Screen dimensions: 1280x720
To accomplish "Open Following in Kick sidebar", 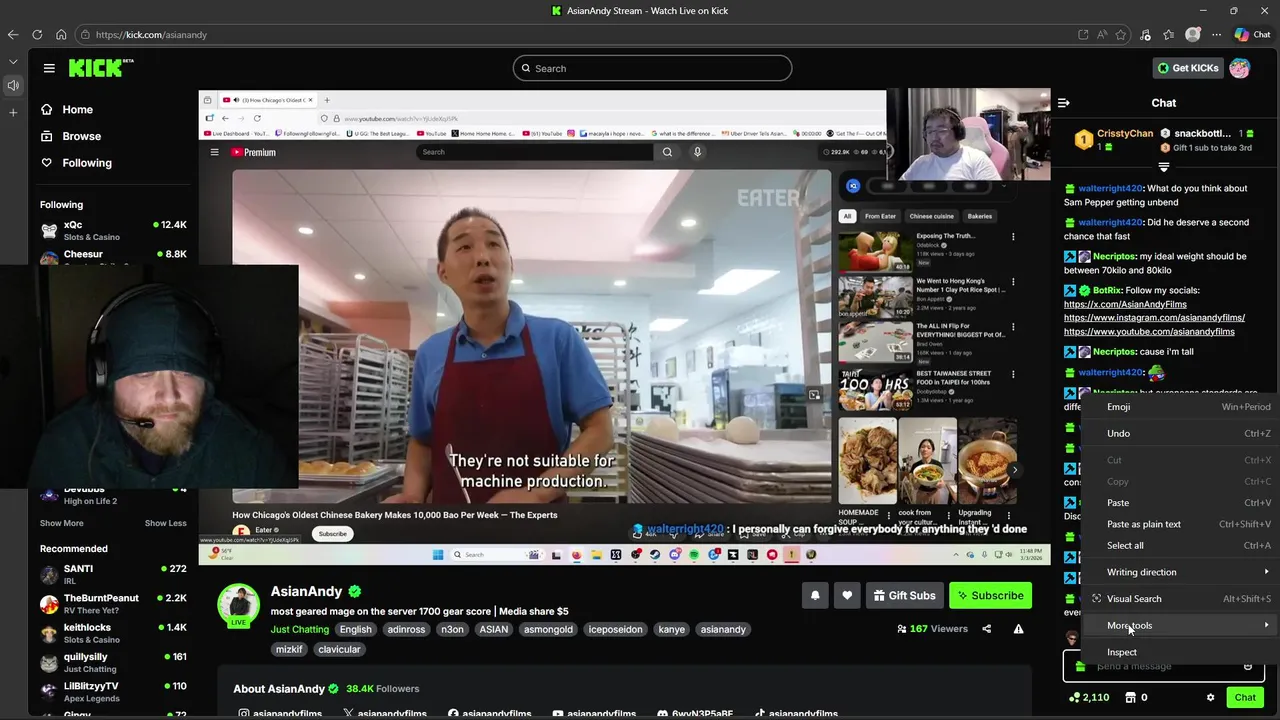I will click(x=76, y=163).
